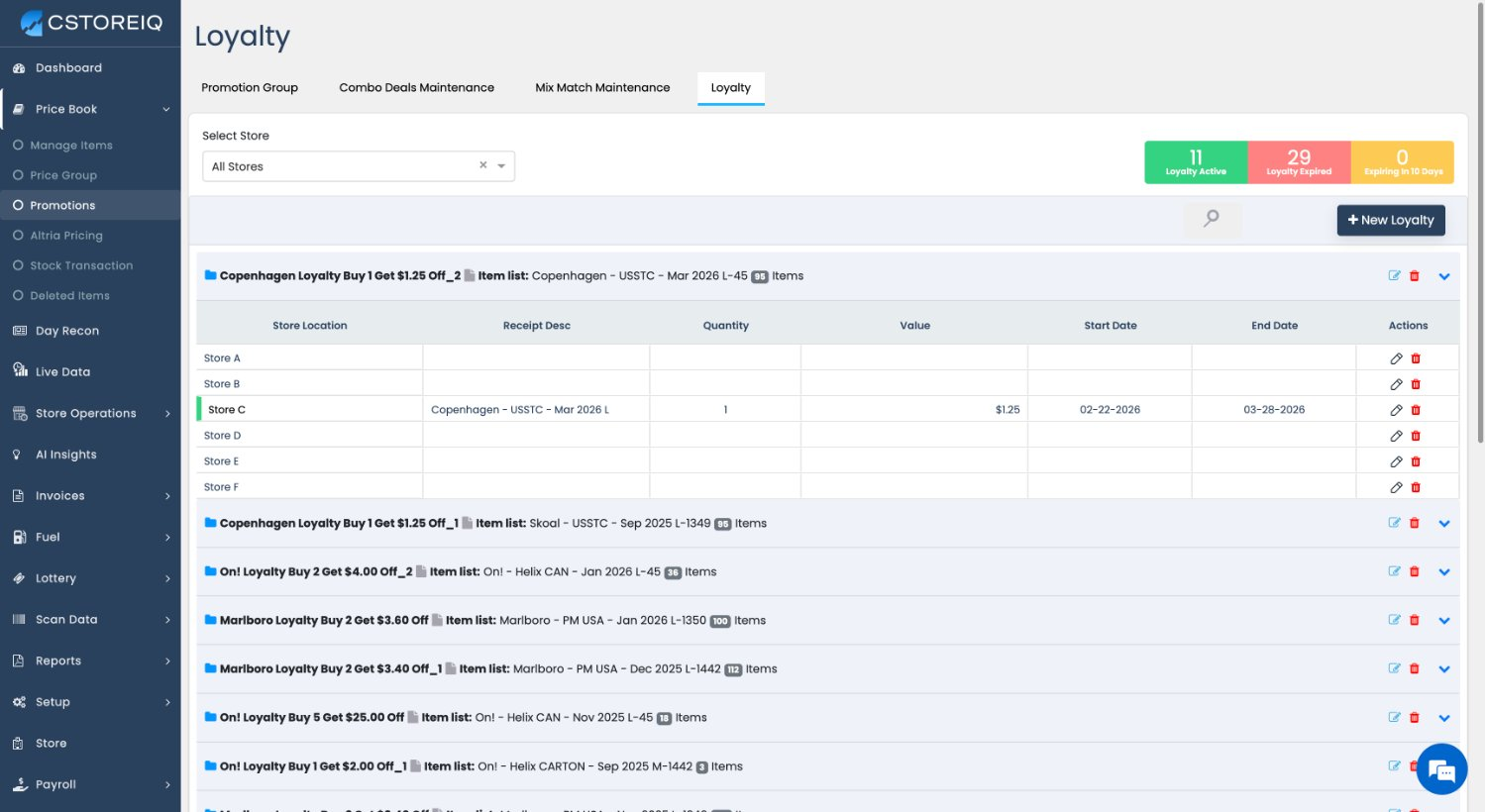Edit Copenhagen Loyalty Buy 1 Get $1.25 Off_2

tap(1394, 276)
